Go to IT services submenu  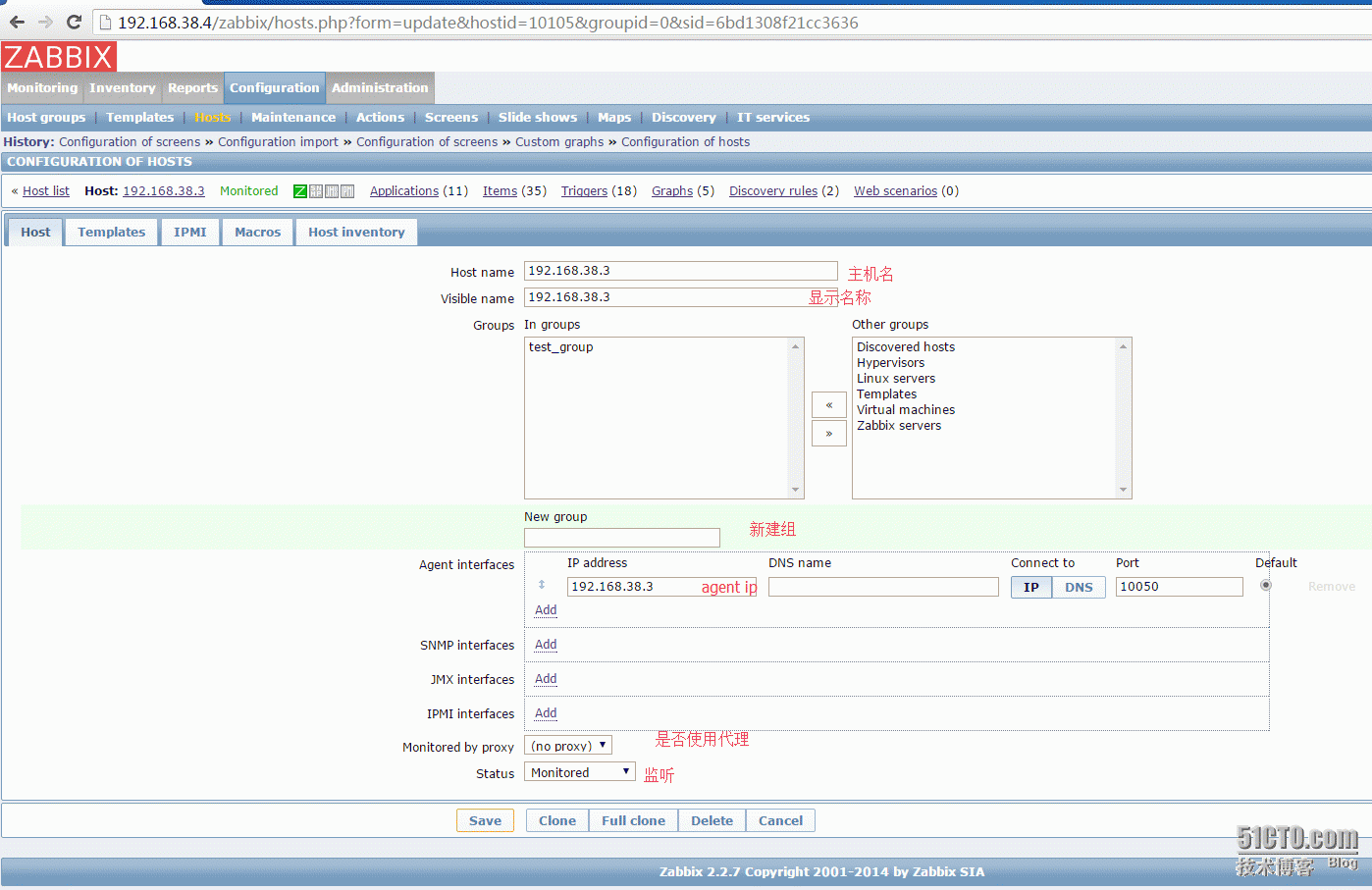(x=773, y=117)
